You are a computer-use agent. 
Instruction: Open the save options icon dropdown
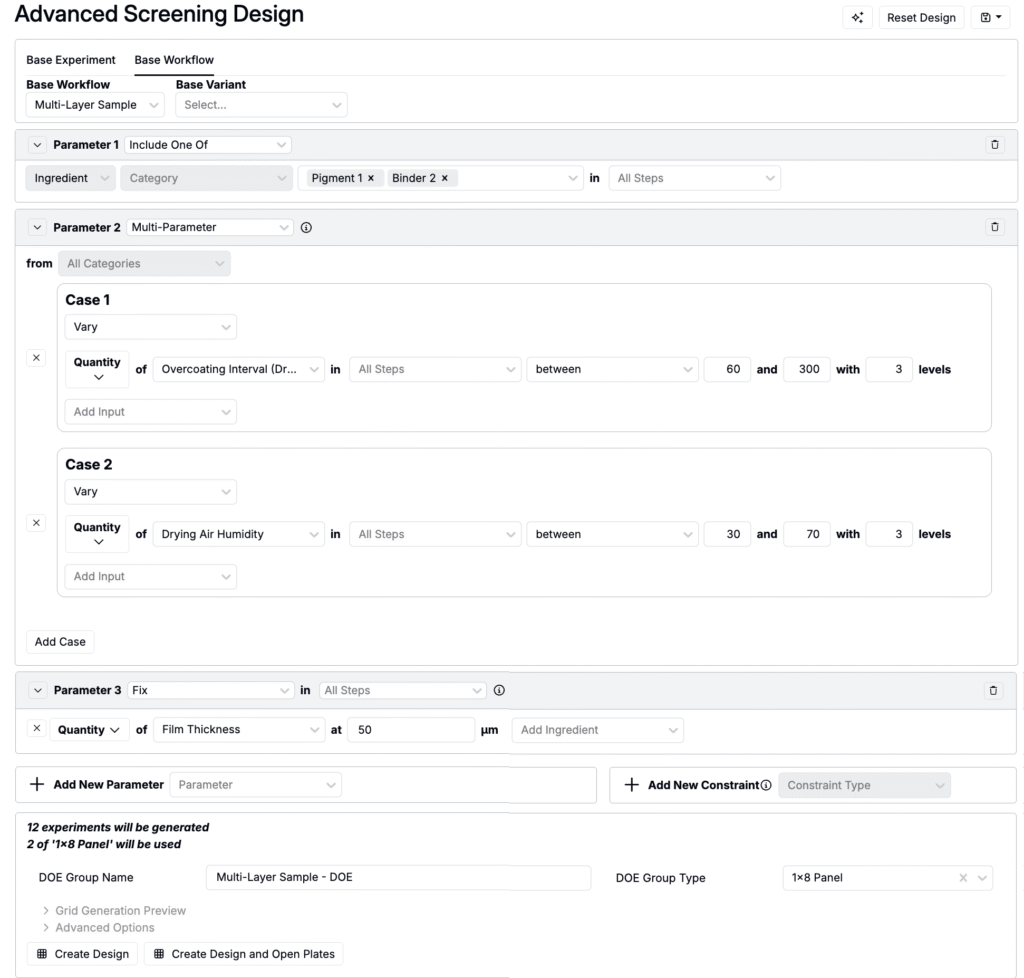[990, 18]
